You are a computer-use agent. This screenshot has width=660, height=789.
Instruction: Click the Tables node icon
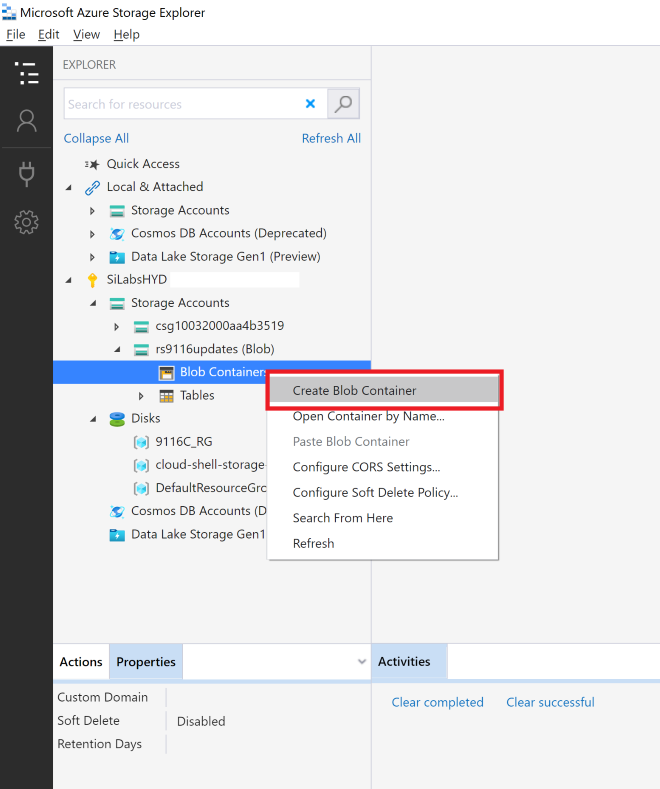tap(167, 396)
